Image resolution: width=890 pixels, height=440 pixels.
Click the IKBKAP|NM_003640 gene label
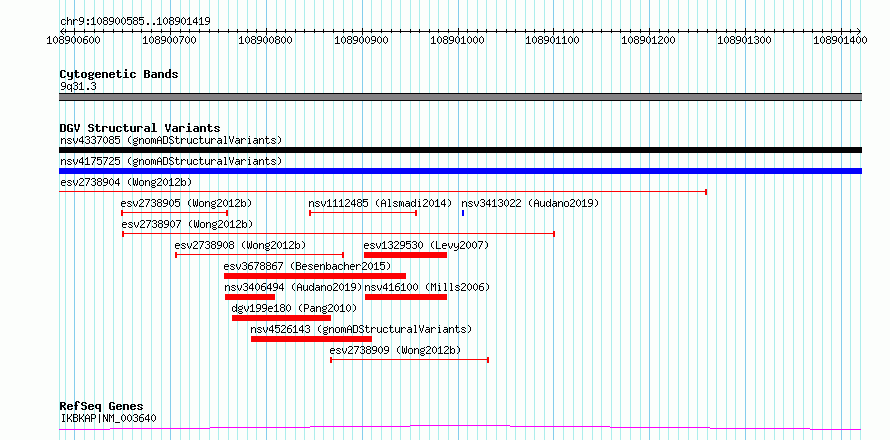coord(108,419)
